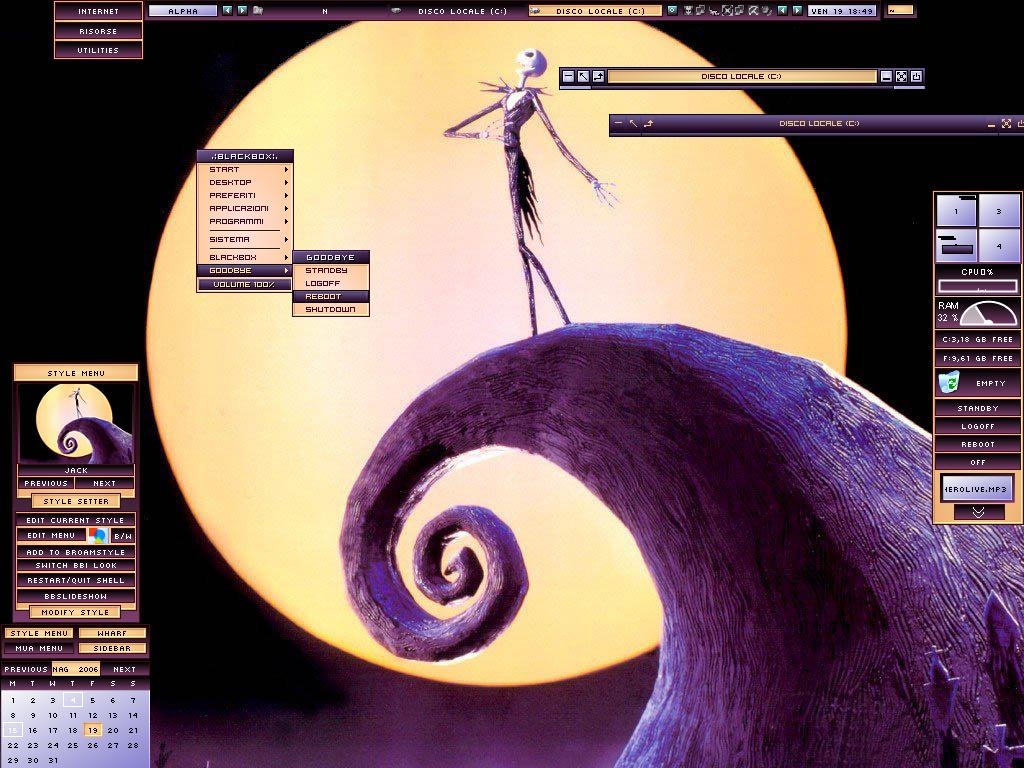1024x768 pixels.
Task: Open the Utilities menu
Action: click(99, 50)
